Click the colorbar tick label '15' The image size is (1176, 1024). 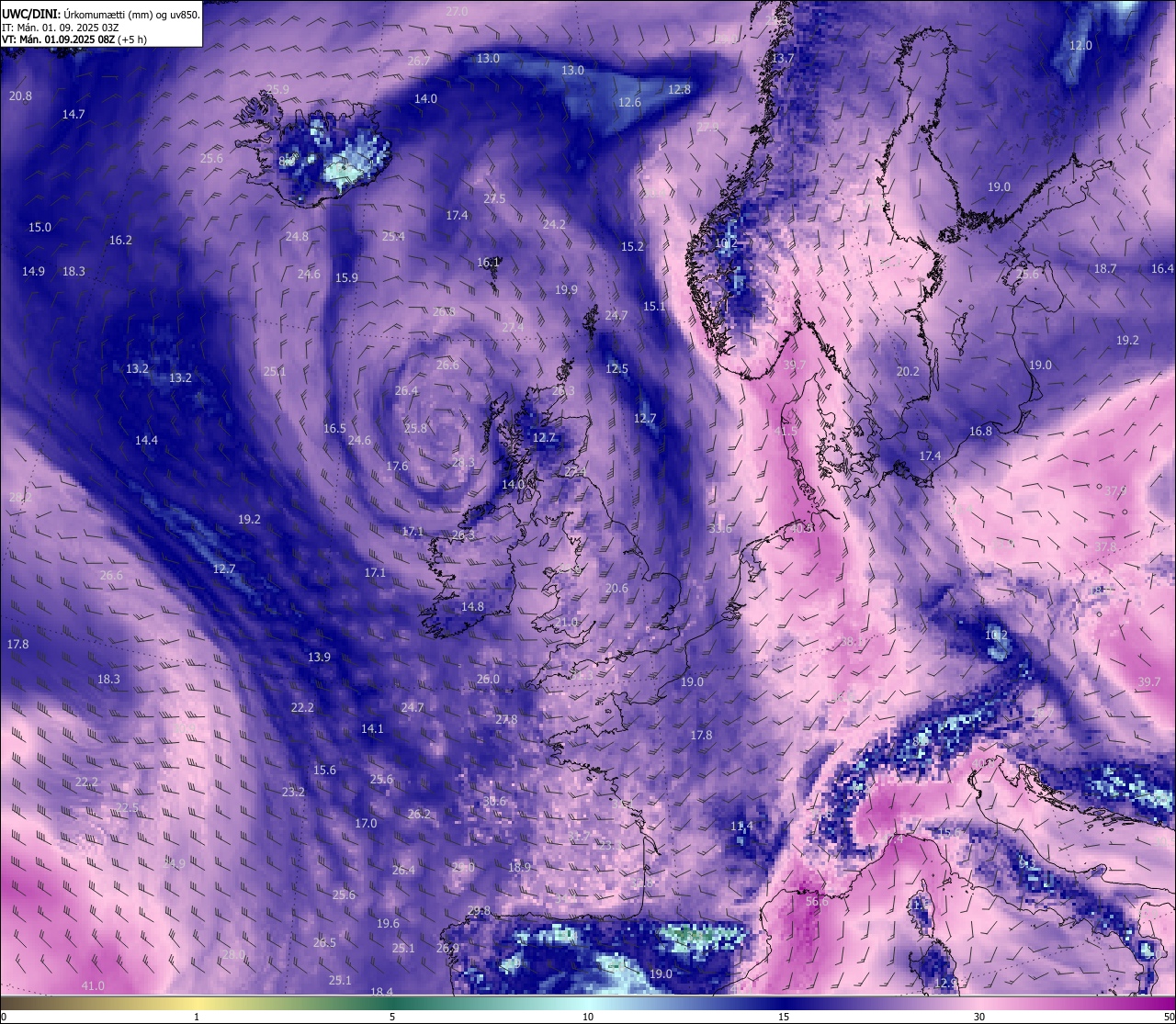(784, 1017)
